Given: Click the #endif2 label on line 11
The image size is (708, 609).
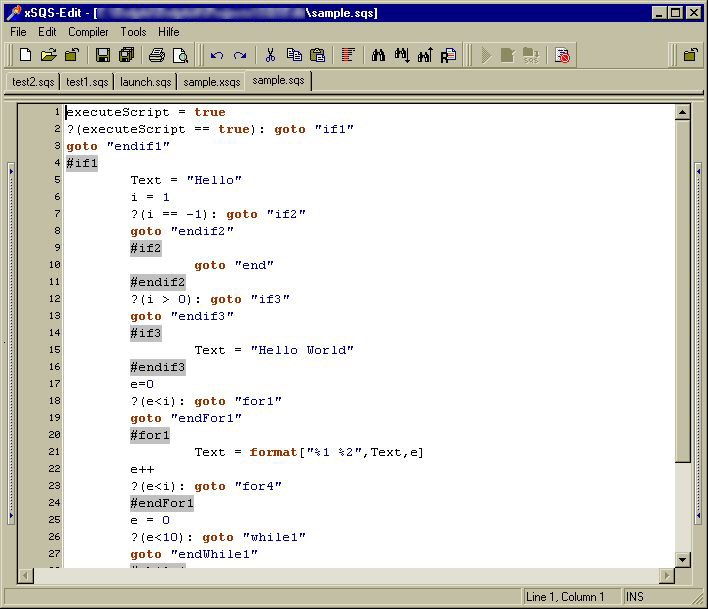Looking at the screenshot, I should 158,282.
